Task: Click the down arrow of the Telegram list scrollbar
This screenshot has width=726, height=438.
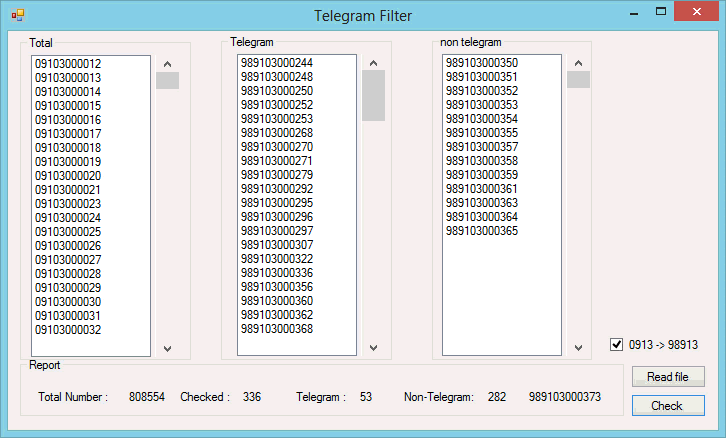Action: (x=374, y=348)
